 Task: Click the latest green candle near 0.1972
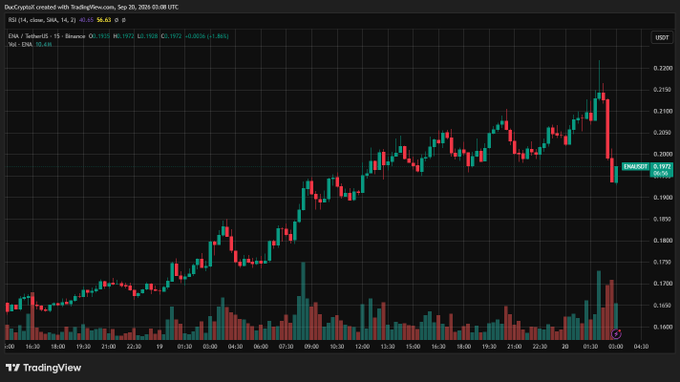coord(616,174)
